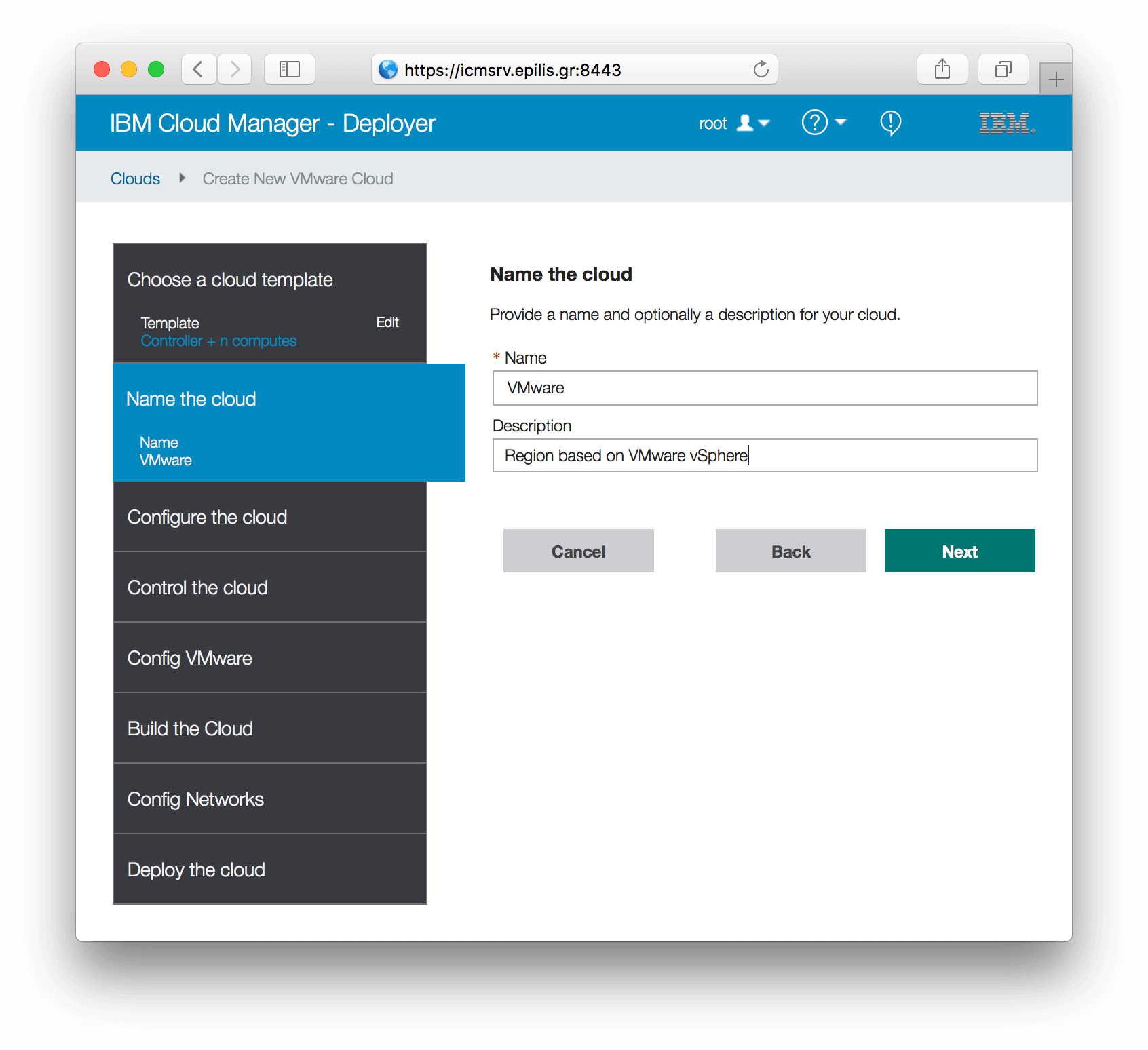The height and width of the screenshot is (1050, 1148).
Task: Proceed with the Next button
Action: [x=959, y=551]
